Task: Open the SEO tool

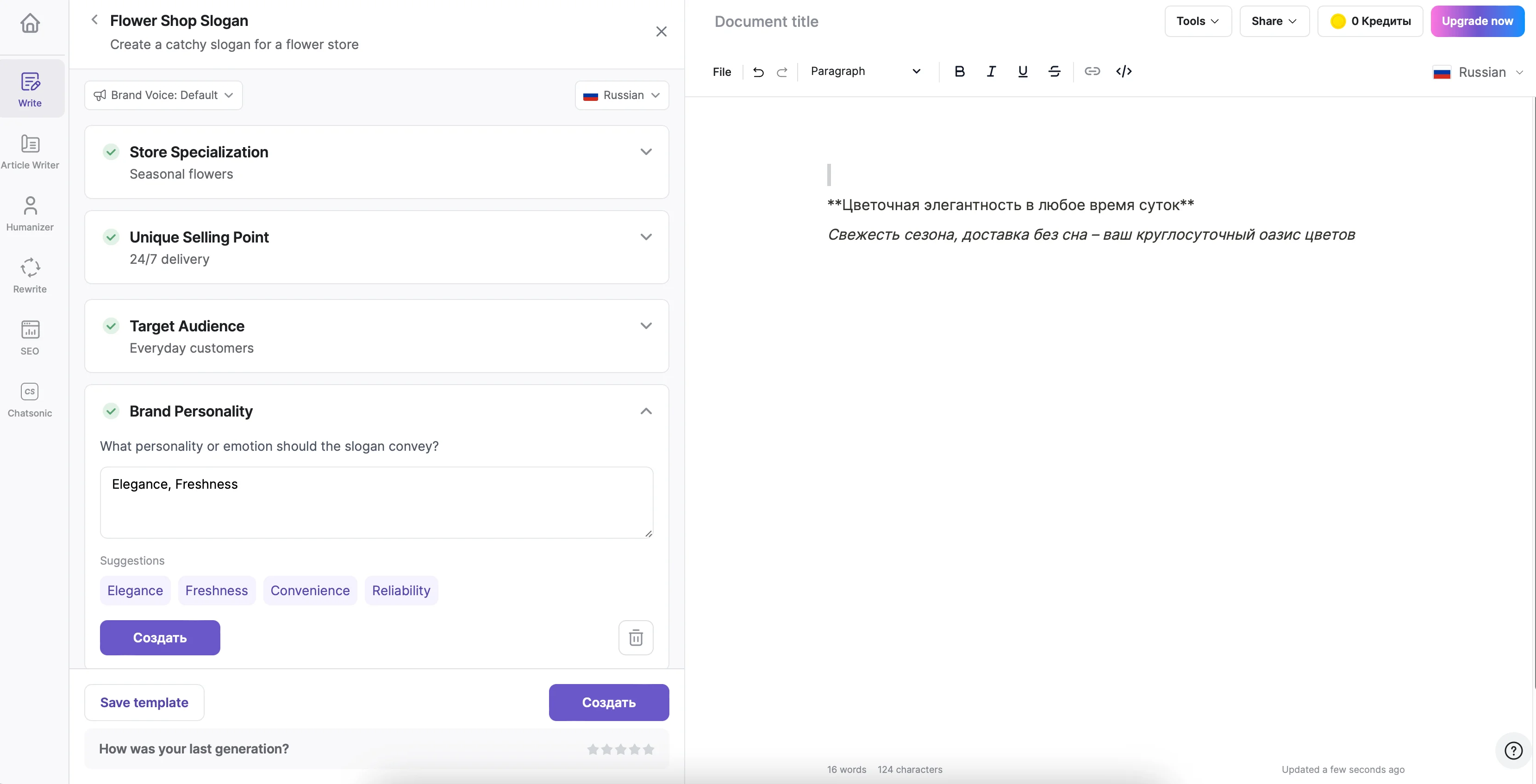Action: point(30,337)
